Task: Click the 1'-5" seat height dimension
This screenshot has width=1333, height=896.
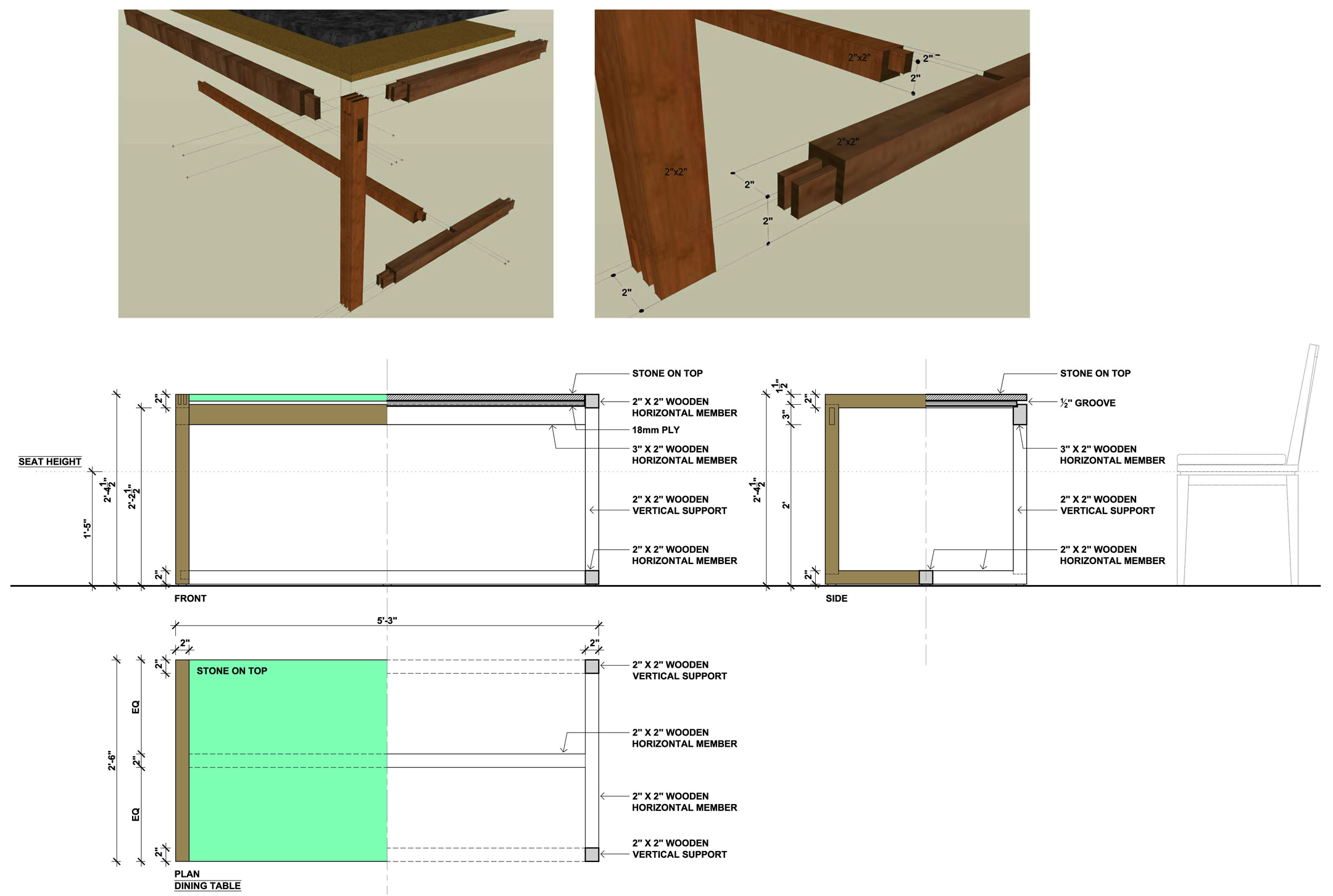Action: pos(87,528)
